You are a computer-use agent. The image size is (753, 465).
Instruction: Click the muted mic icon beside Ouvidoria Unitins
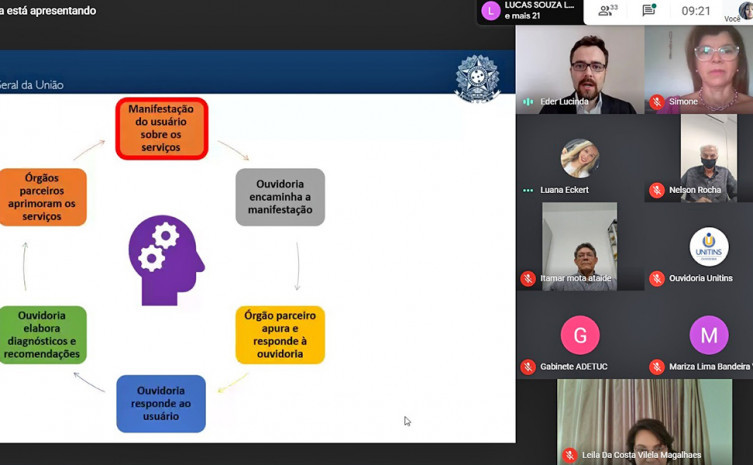tap(657, 278)
